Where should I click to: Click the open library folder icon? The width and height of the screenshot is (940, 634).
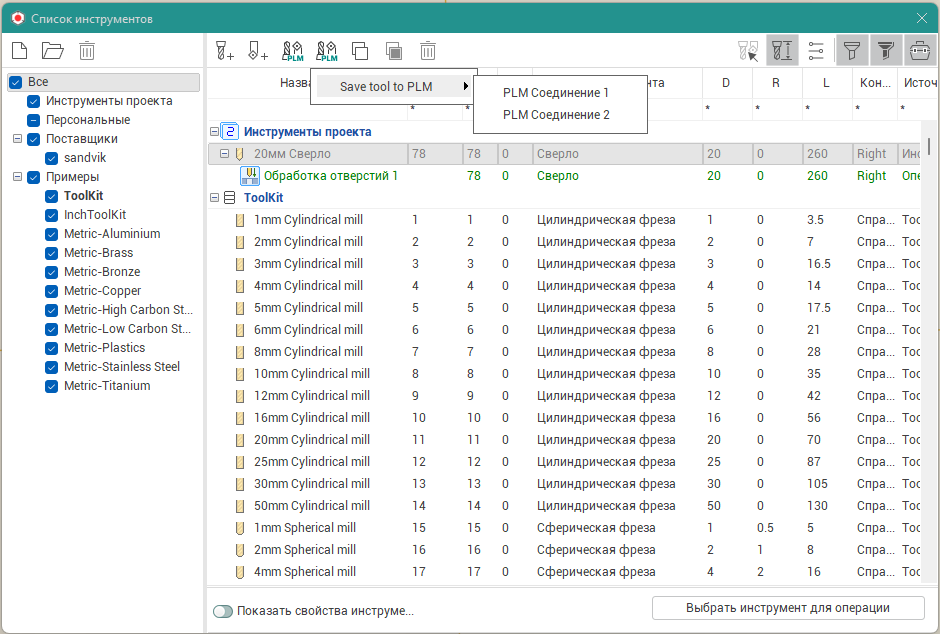click(53, 50)
